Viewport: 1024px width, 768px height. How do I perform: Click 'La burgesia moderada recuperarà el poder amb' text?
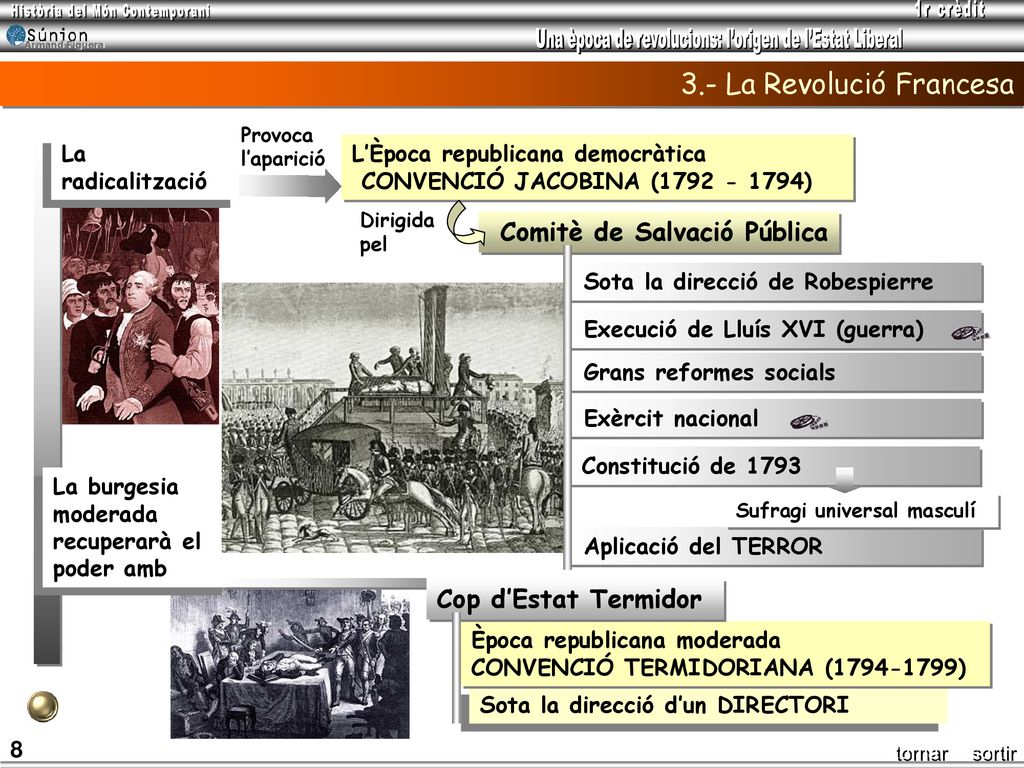pos(127,528)
